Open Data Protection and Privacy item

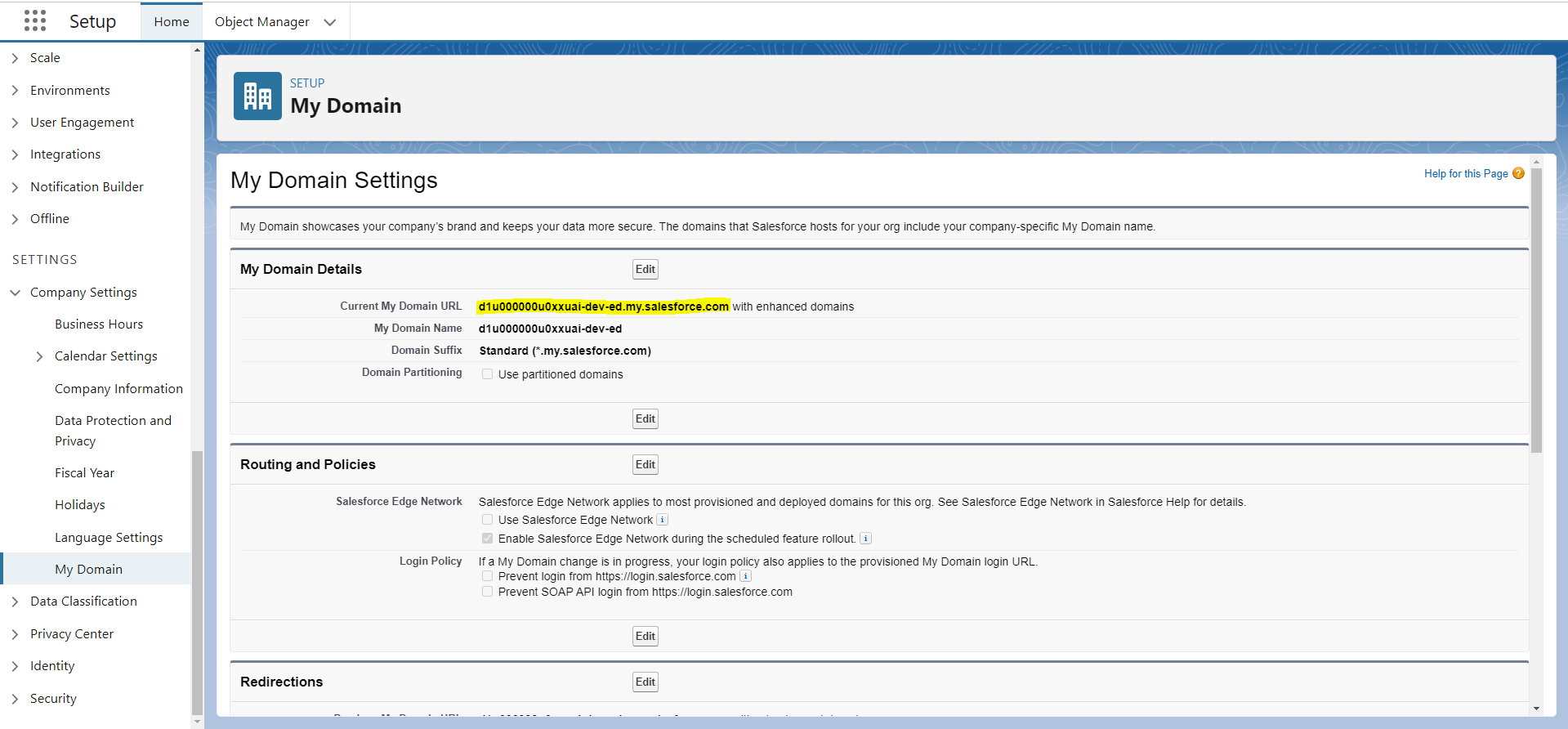[113, 431]
